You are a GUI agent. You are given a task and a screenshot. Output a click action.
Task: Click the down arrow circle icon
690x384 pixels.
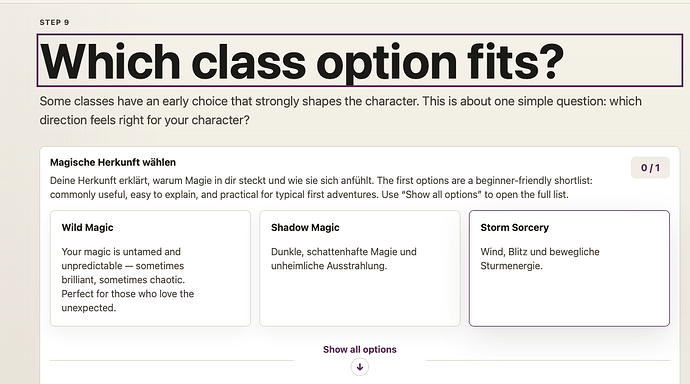[x=360, y=367]
